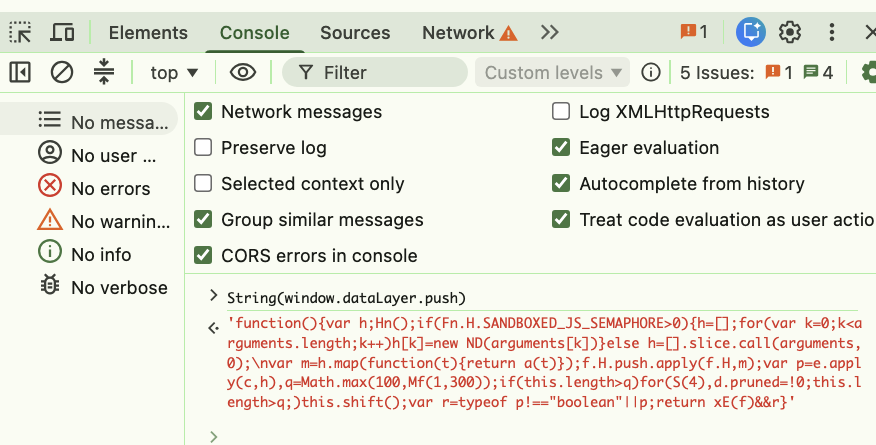Show more tabs with the double chevron

click(550, 32)
